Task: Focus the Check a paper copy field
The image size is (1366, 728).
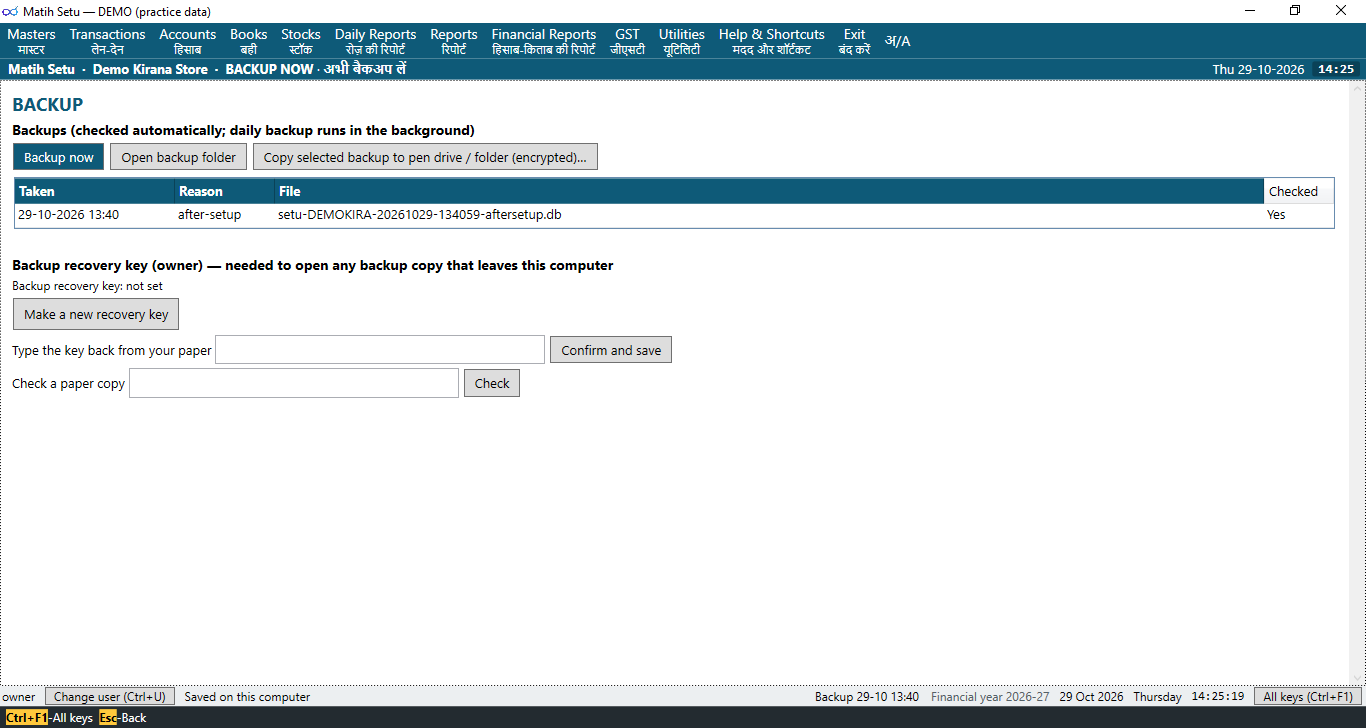Action: point(294,383)
